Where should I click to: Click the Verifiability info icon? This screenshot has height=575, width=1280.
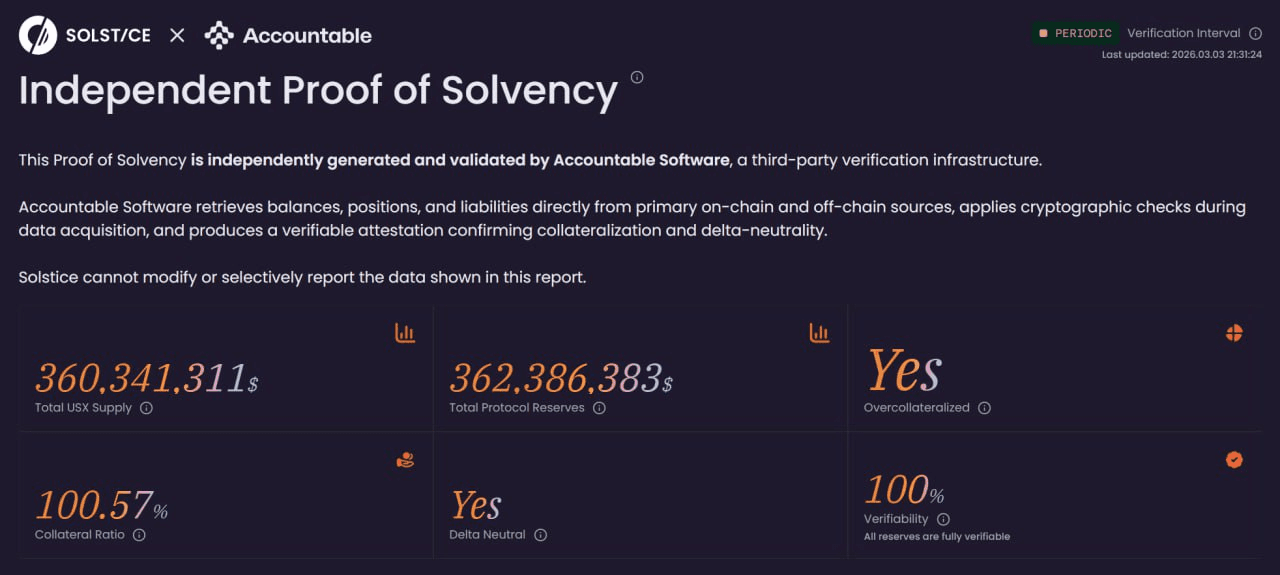pyautogui.click(x=943, y=519)
